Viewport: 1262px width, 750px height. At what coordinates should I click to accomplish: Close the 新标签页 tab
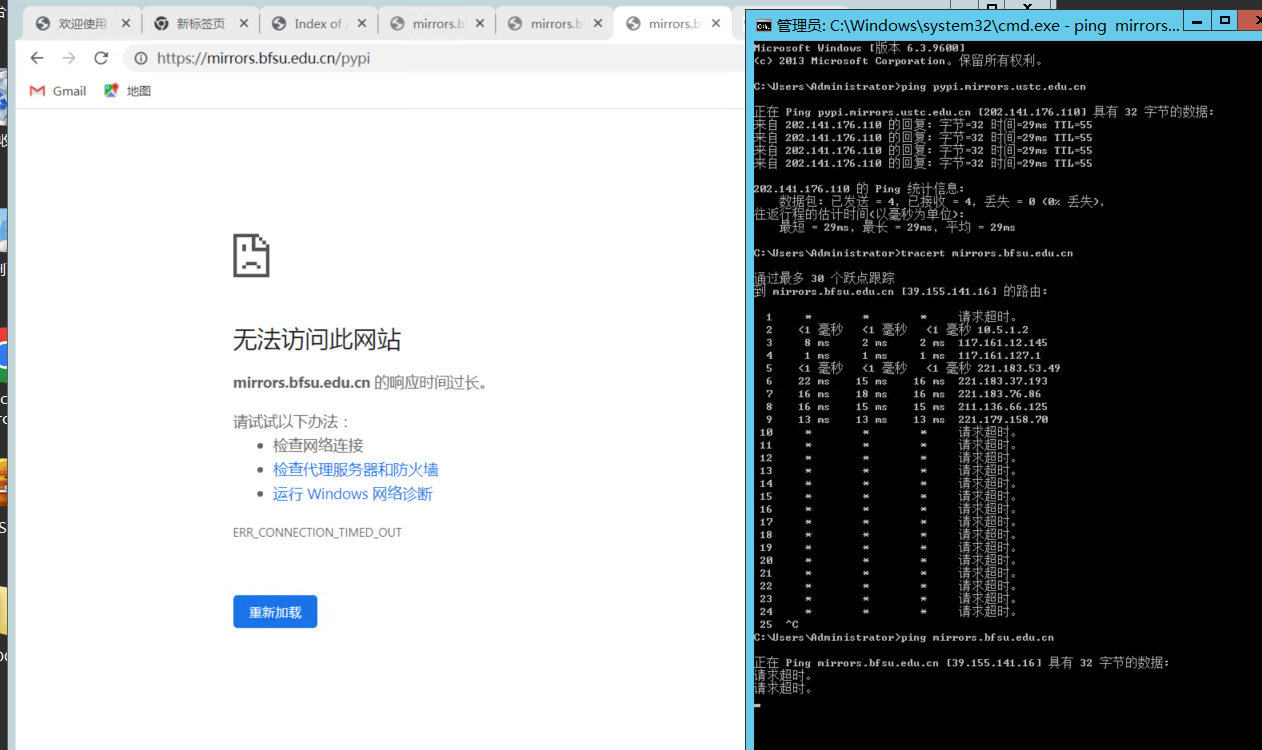tap(243, 20)
